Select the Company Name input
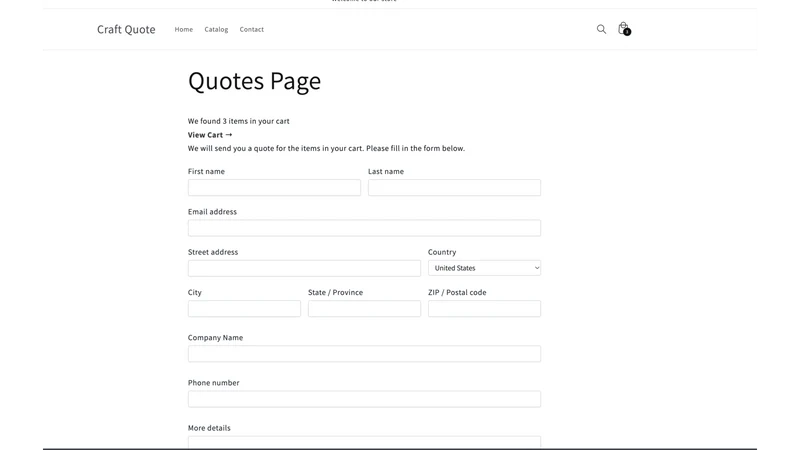Image resolution: width=800 pixels, height=450 pixels. (x=364, y=354)
